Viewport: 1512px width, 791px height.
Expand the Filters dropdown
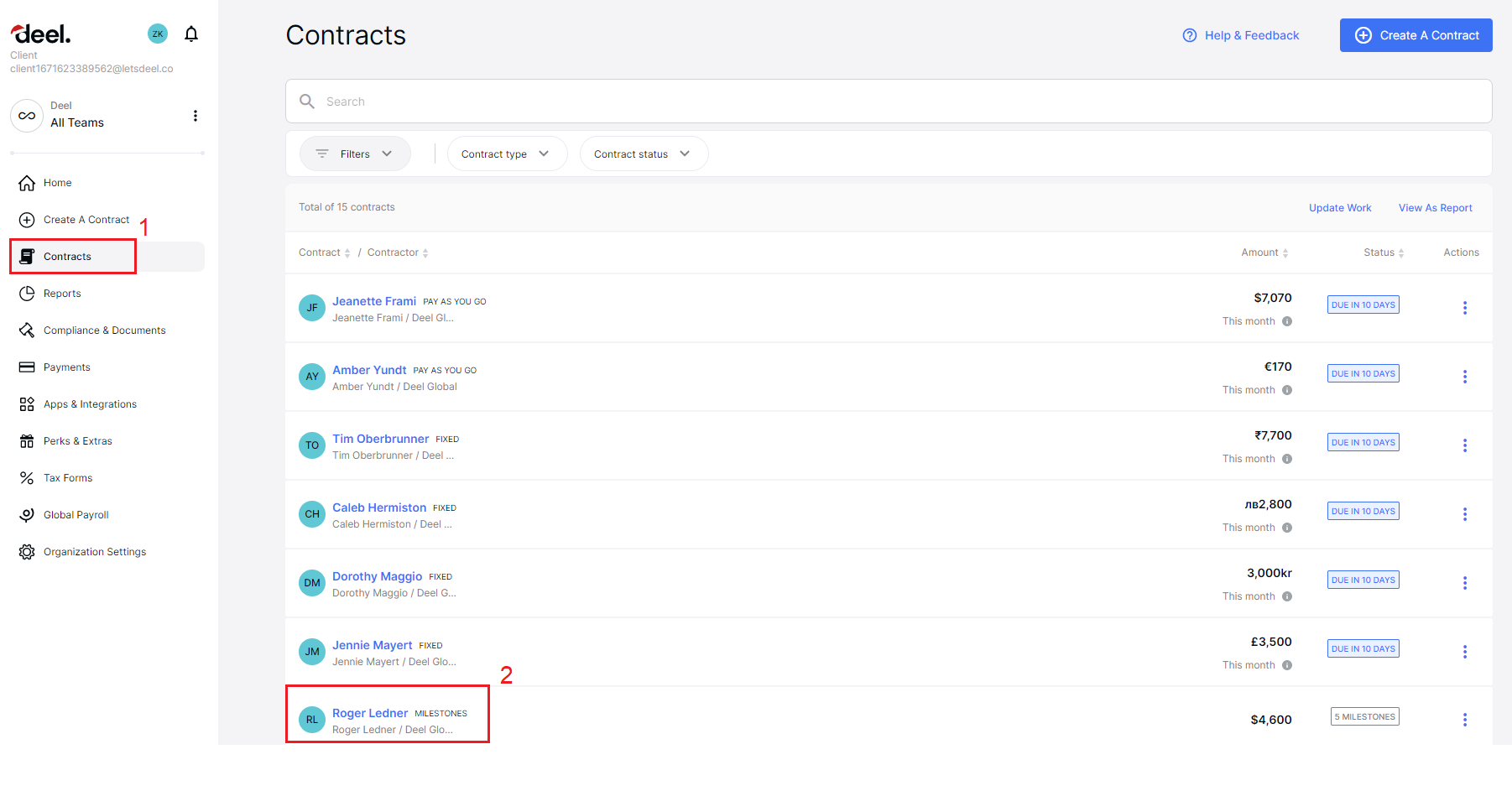point(354,154)
